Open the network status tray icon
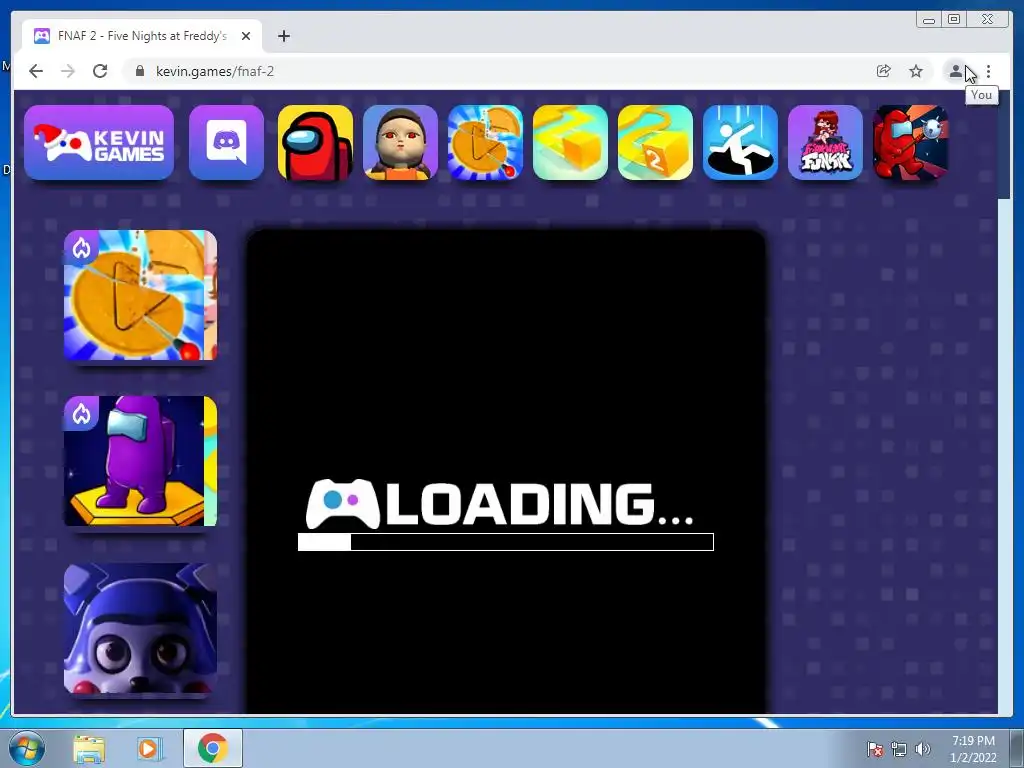Viewport: 1024px width, 768px height. (x=899, y=749)
